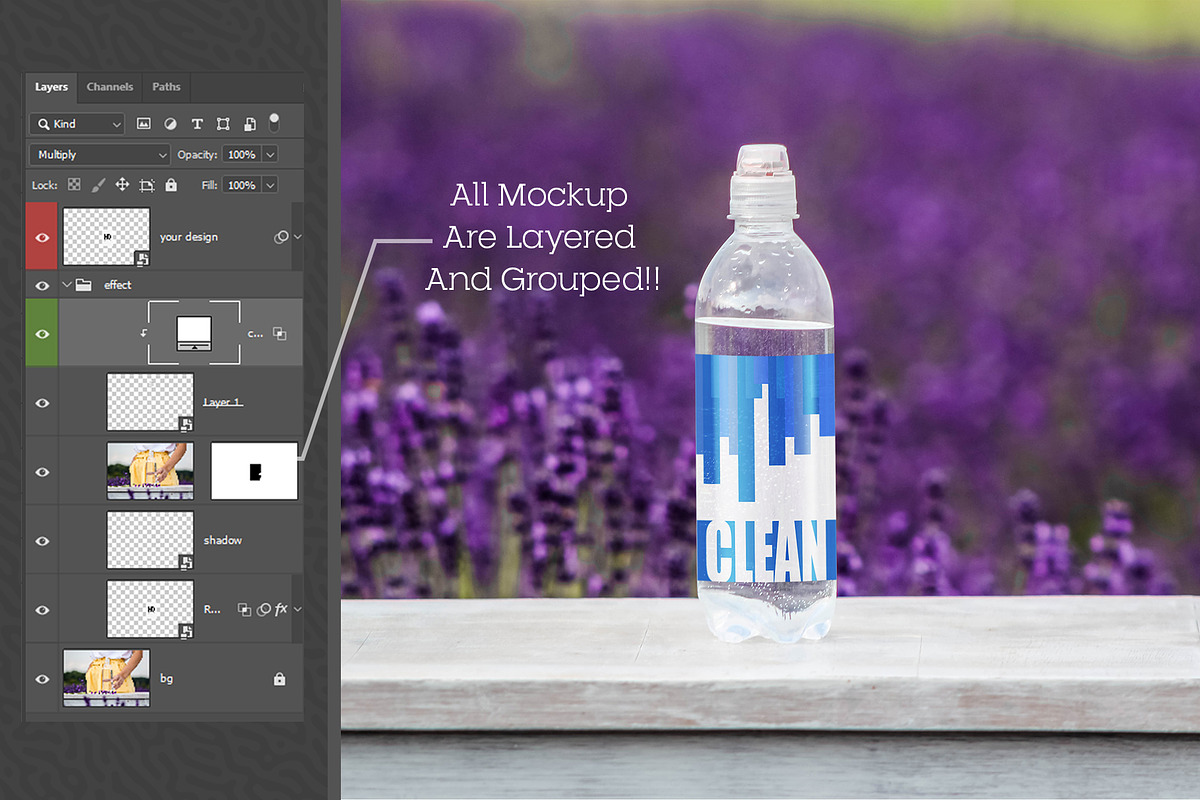Viewport: 1200px width, 800px height.
Task: Filter layers by smart object icon
Action: (x=249, y=124)
